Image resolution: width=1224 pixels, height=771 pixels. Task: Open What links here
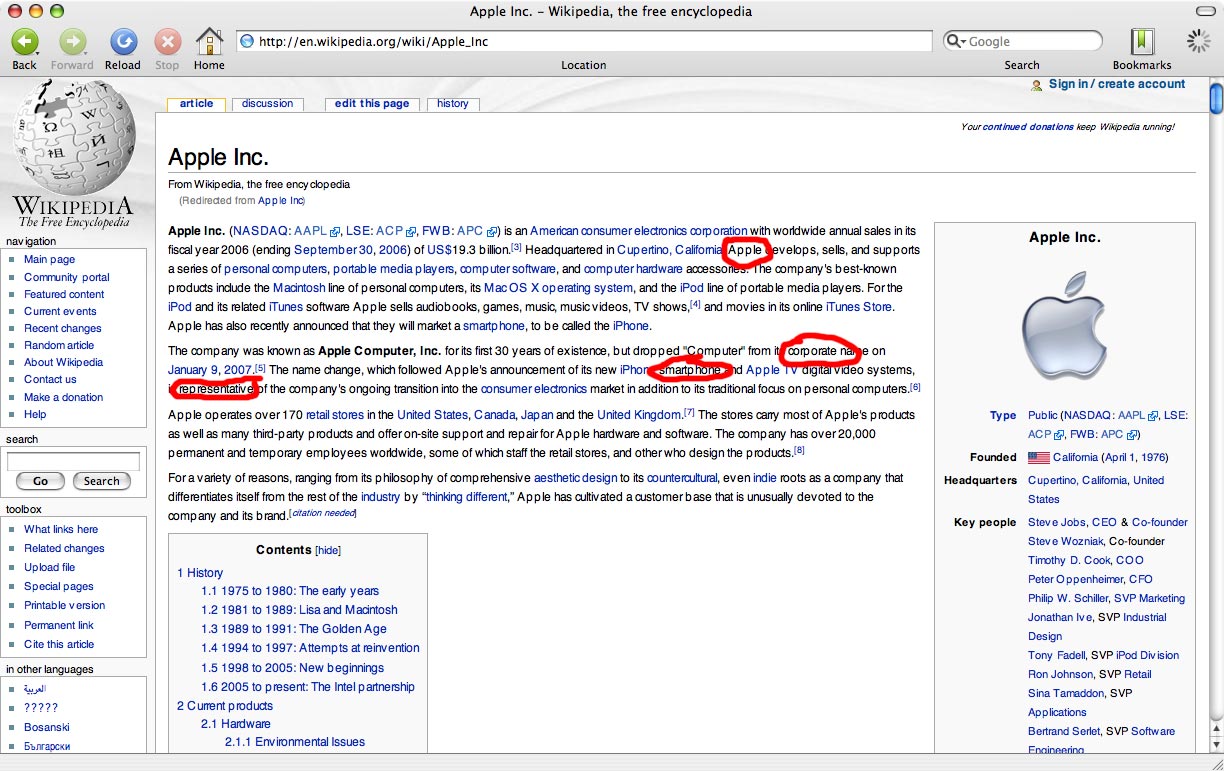pyautogui.click(x=61, y=529)
